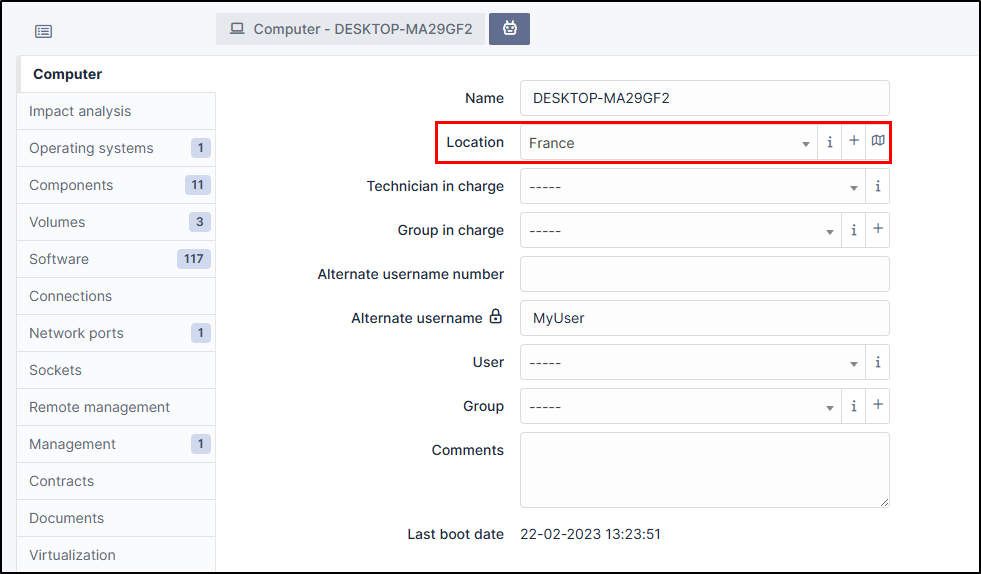This screenshot has width=981, height=574.
Task: Click the Computer - DESKTOP-MA29GF2 header button
Action: pos(351,29)
